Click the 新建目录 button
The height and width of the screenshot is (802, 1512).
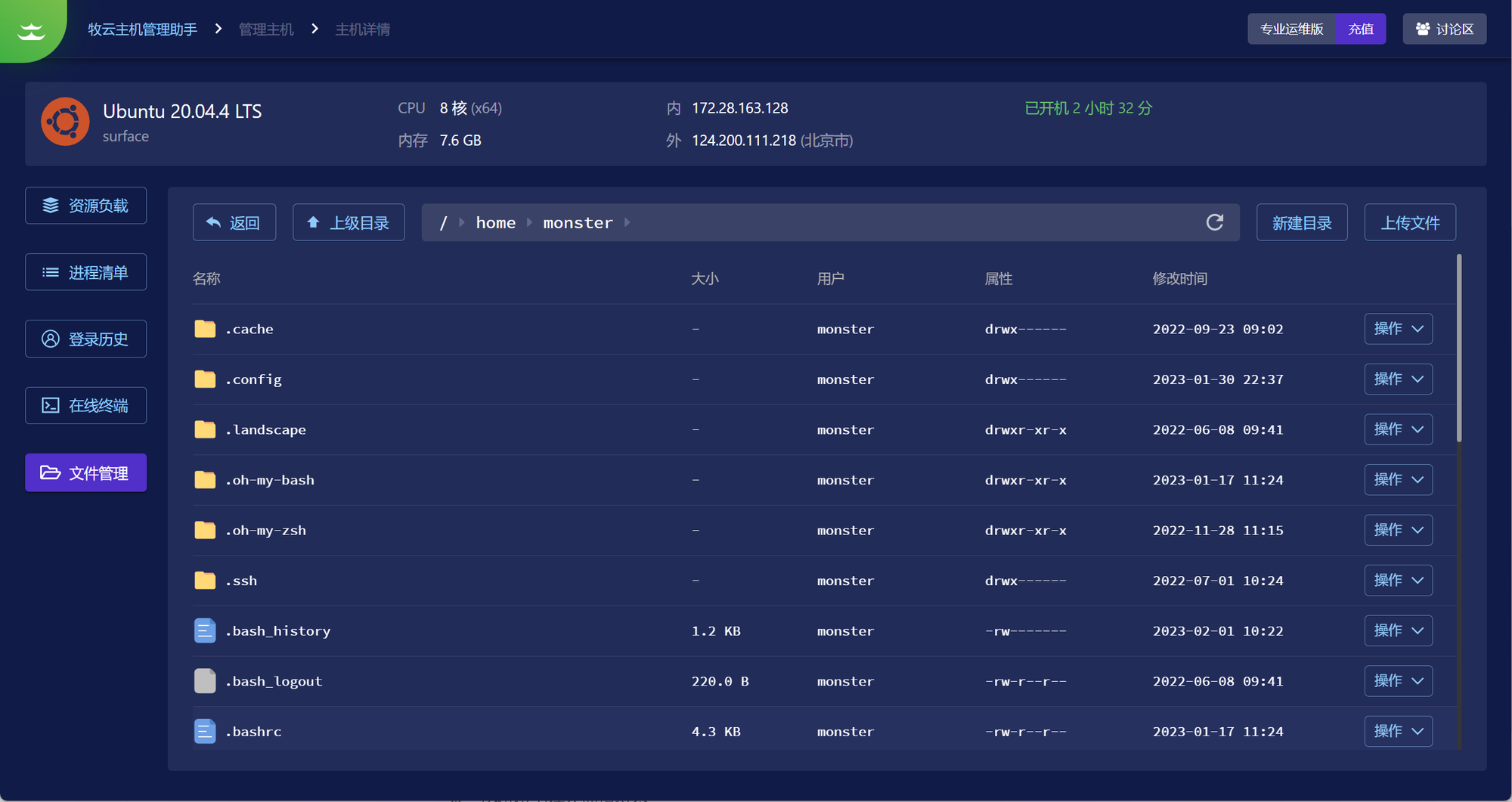click(x=1301, y=223)
